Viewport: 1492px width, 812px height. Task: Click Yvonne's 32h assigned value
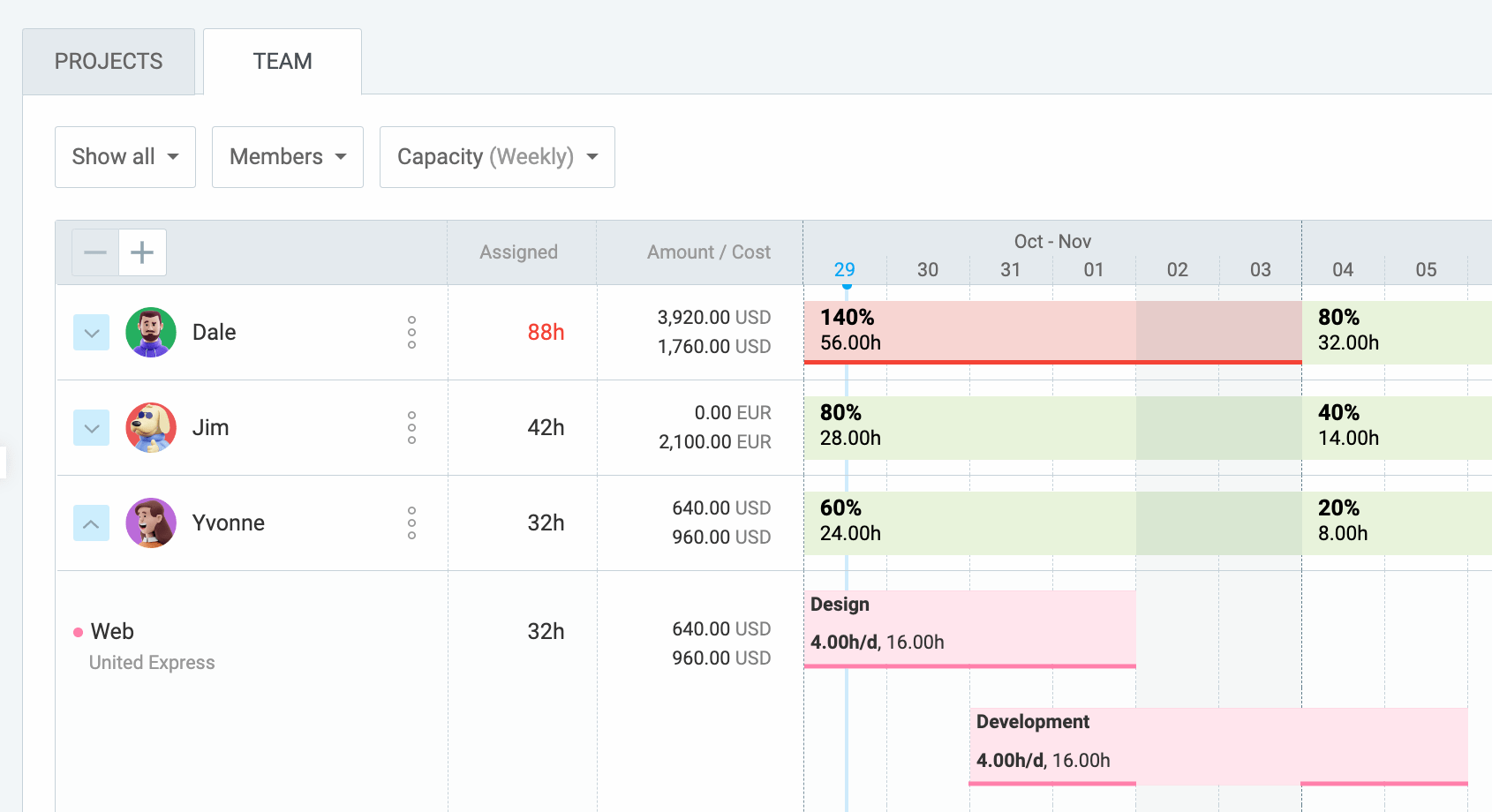pos(546,523)
